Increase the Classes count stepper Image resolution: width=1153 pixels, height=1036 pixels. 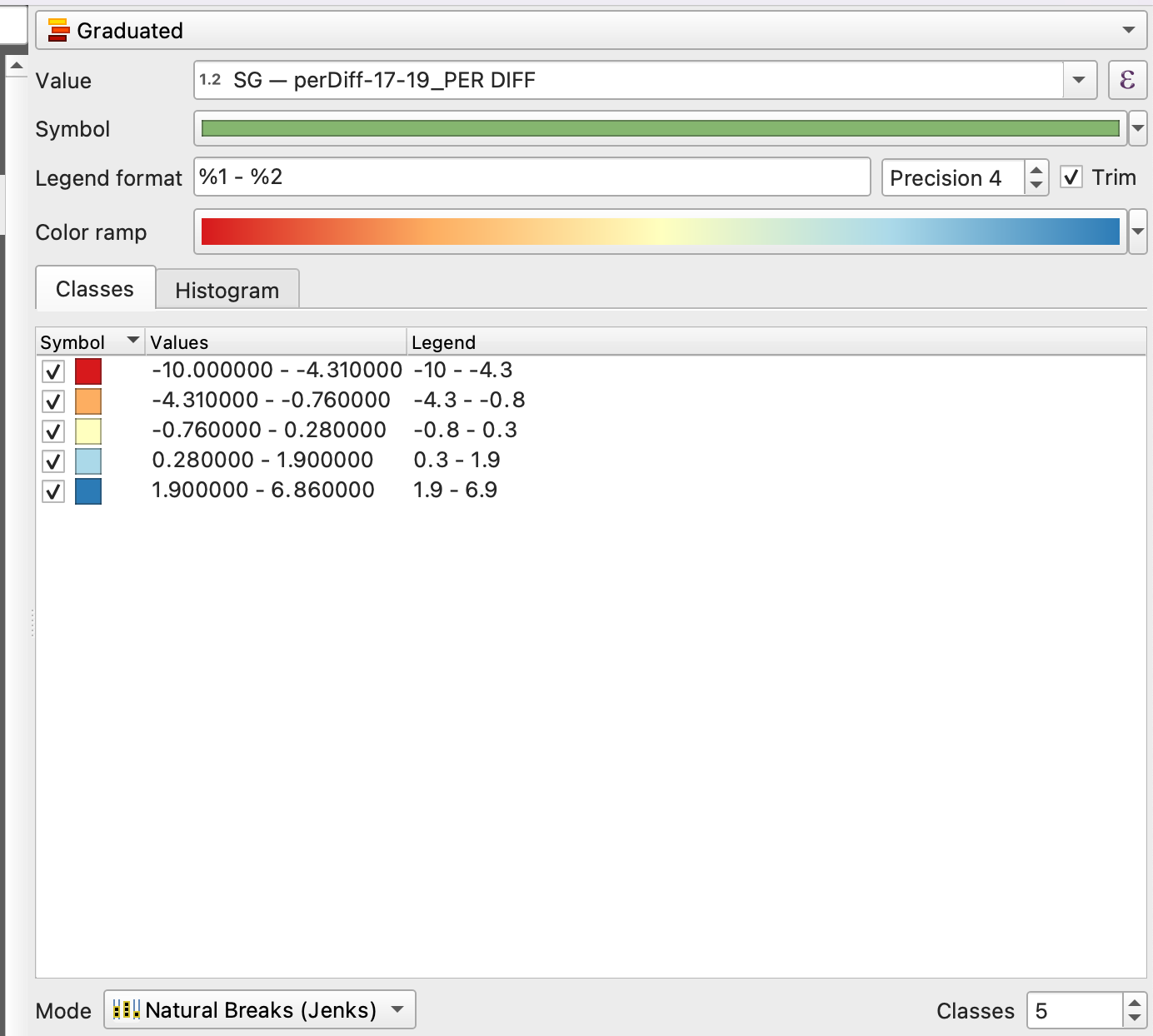coord(1134,1003)
